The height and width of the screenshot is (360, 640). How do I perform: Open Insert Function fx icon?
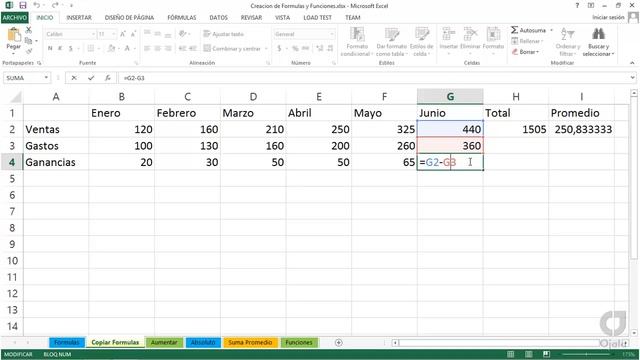[107, 78]
